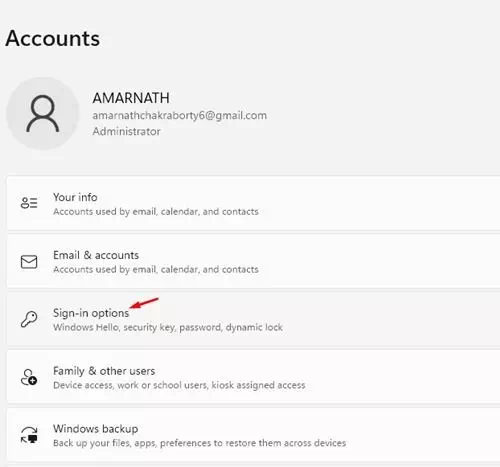
Task: Click 'Back up your files, apps' description
Action: pyautogui.click(x=200, y=443)
